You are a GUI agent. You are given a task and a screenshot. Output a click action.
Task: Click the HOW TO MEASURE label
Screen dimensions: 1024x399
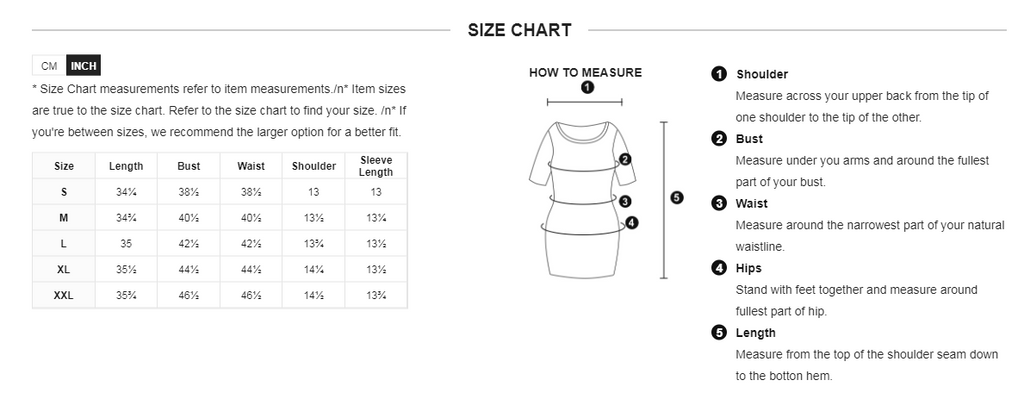[585, 72]
